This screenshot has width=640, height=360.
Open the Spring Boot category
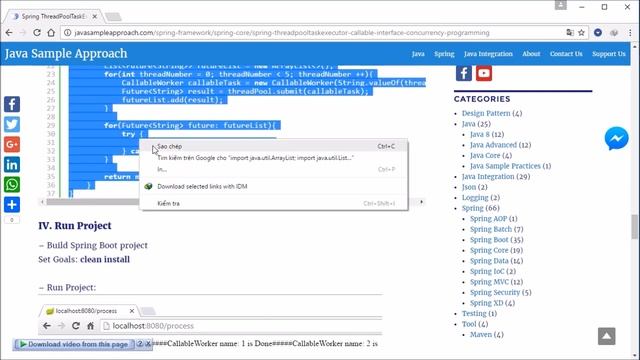[x=489, y=240]
